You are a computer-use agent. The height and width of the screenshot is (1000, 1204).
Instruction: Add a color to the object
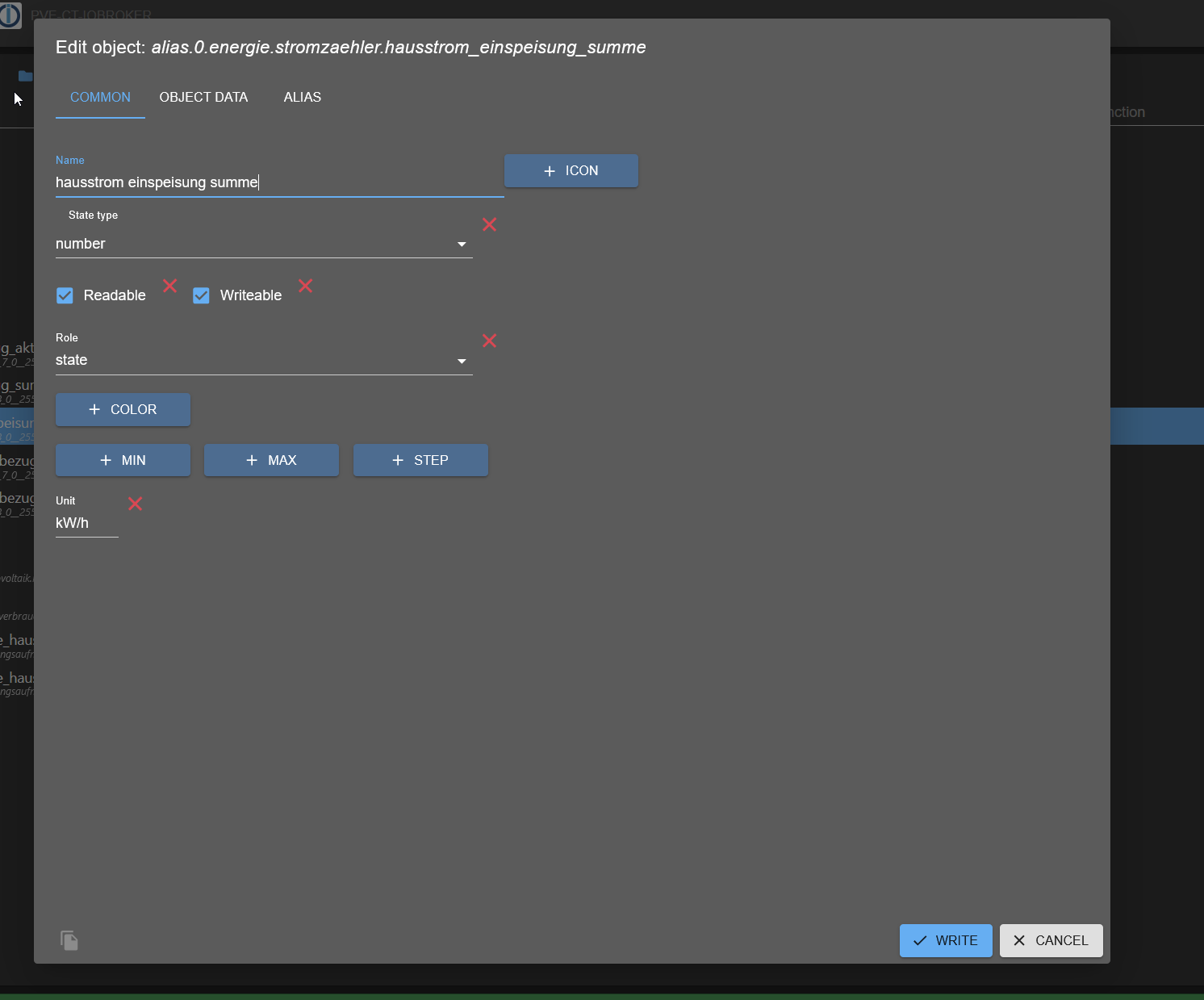[123, 409]
